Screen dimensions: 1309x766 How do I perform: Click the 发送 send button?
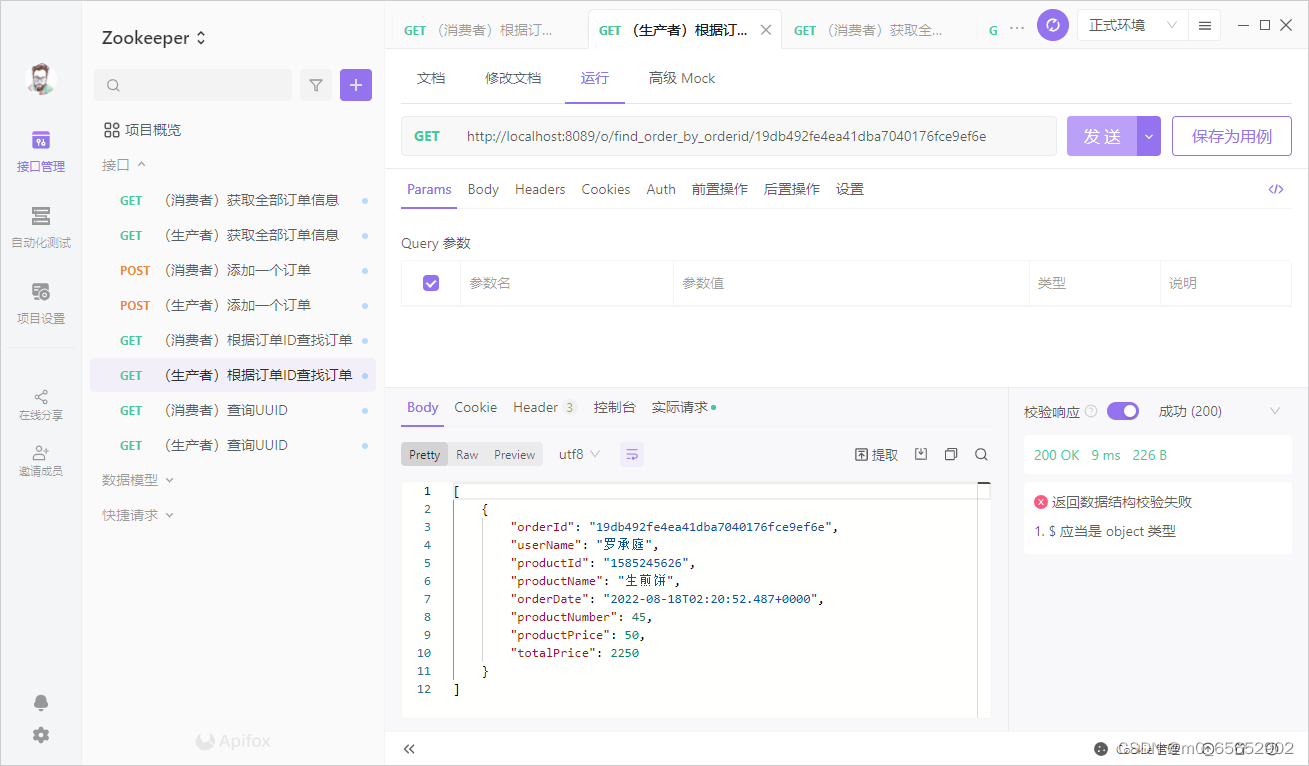1102,136
